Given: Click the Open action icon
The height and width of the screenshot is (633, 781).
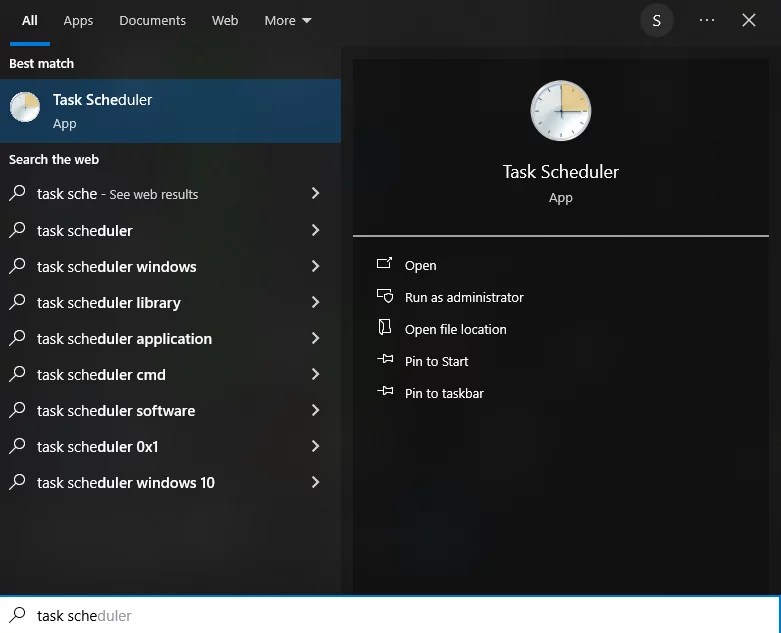Looking at the screenshot, I should tap(385, 263).
